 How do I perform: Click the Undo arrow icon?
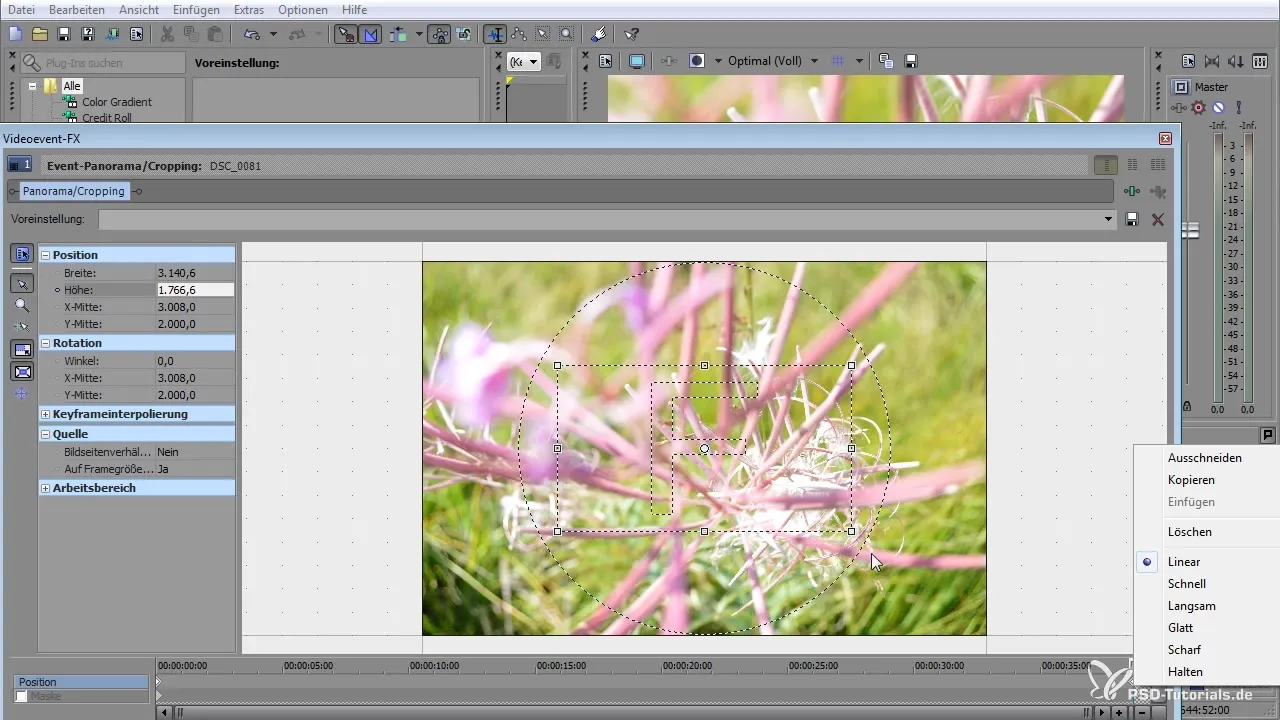251,34
